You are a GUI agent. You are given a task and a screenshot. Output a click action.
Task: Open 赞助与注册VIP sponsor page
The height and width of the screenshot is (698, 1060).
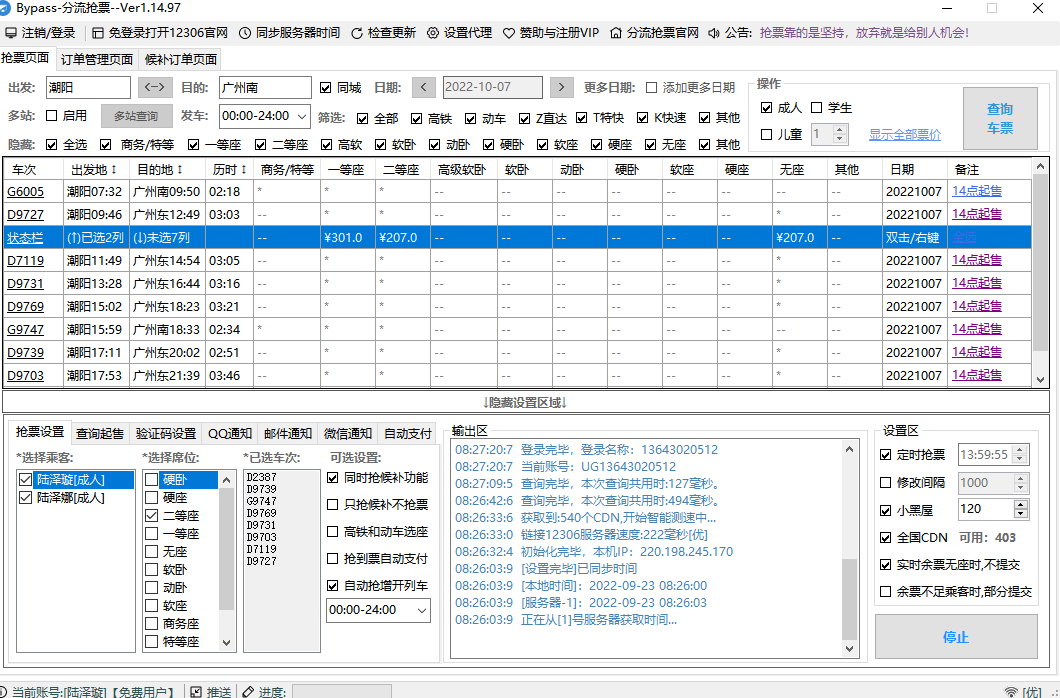pyautogui.click(x=560, y=32)
